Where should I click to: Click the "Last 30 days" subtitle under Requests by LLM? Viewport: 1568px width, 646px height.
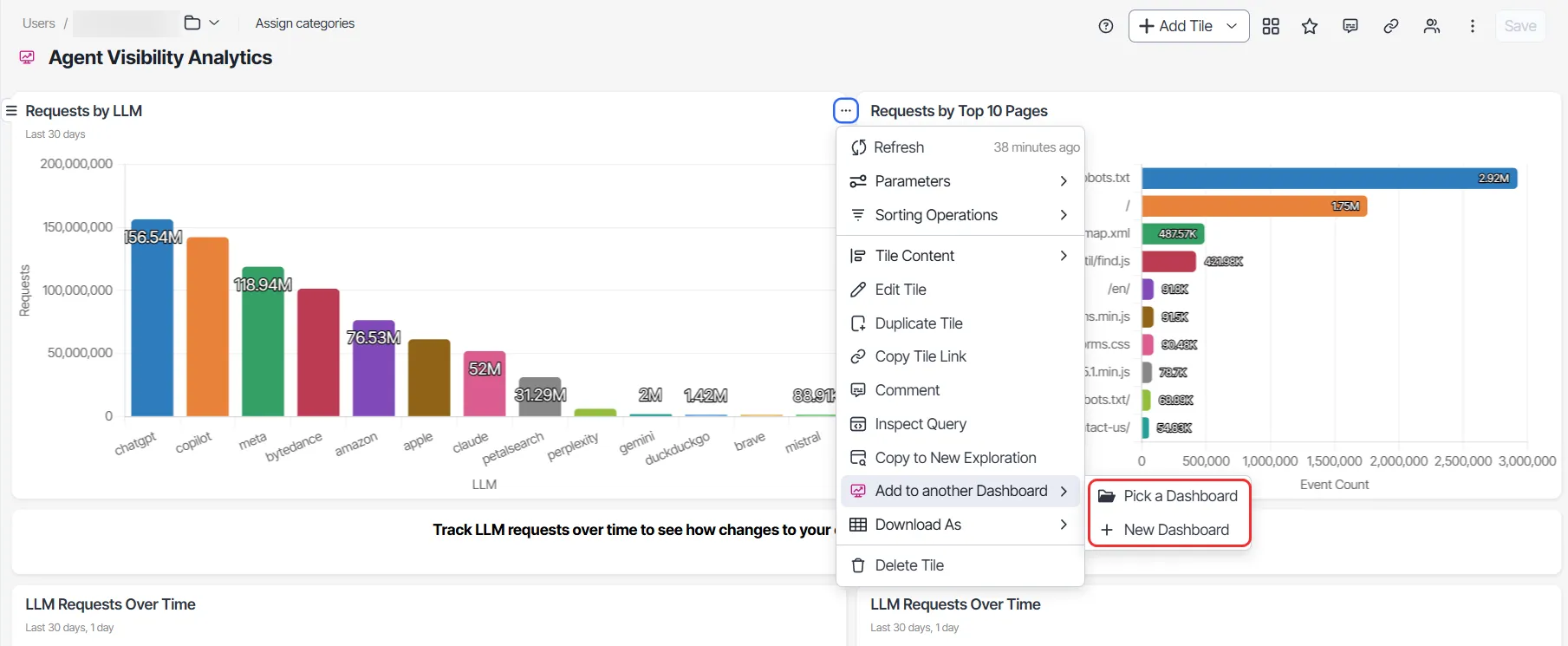coord(55,134)
